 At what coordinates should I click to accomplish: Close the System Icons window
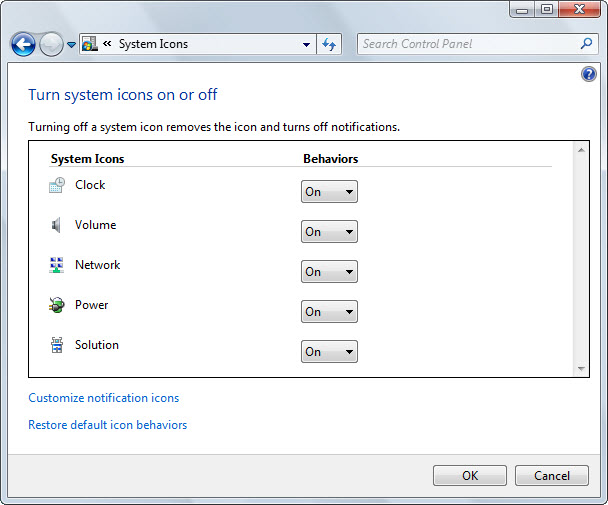click(x=579, y=9)
